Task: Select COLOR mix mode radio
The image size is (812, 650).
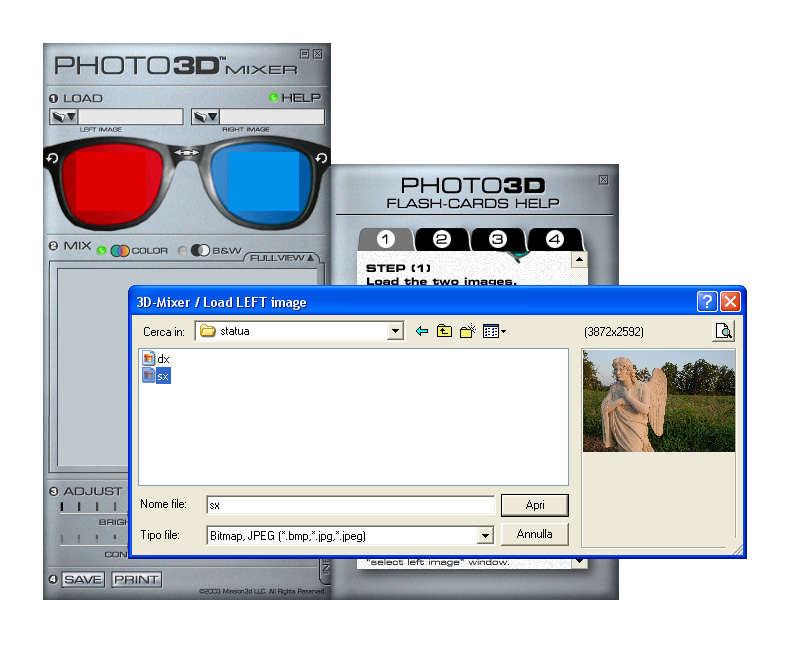Action: 102,251
